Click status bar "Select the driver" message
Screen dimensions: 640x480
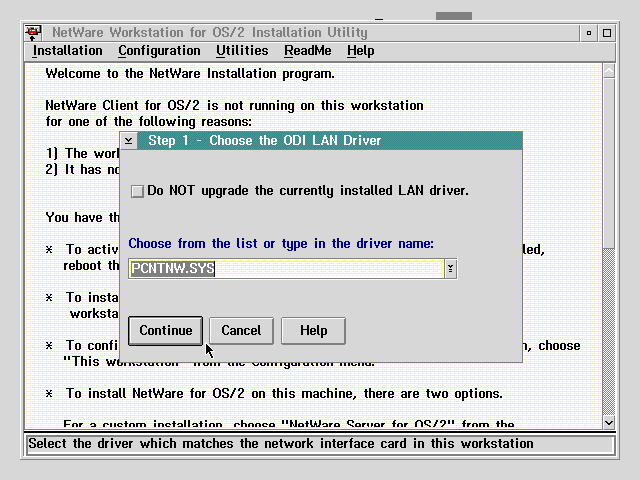(x=281, y=444)
